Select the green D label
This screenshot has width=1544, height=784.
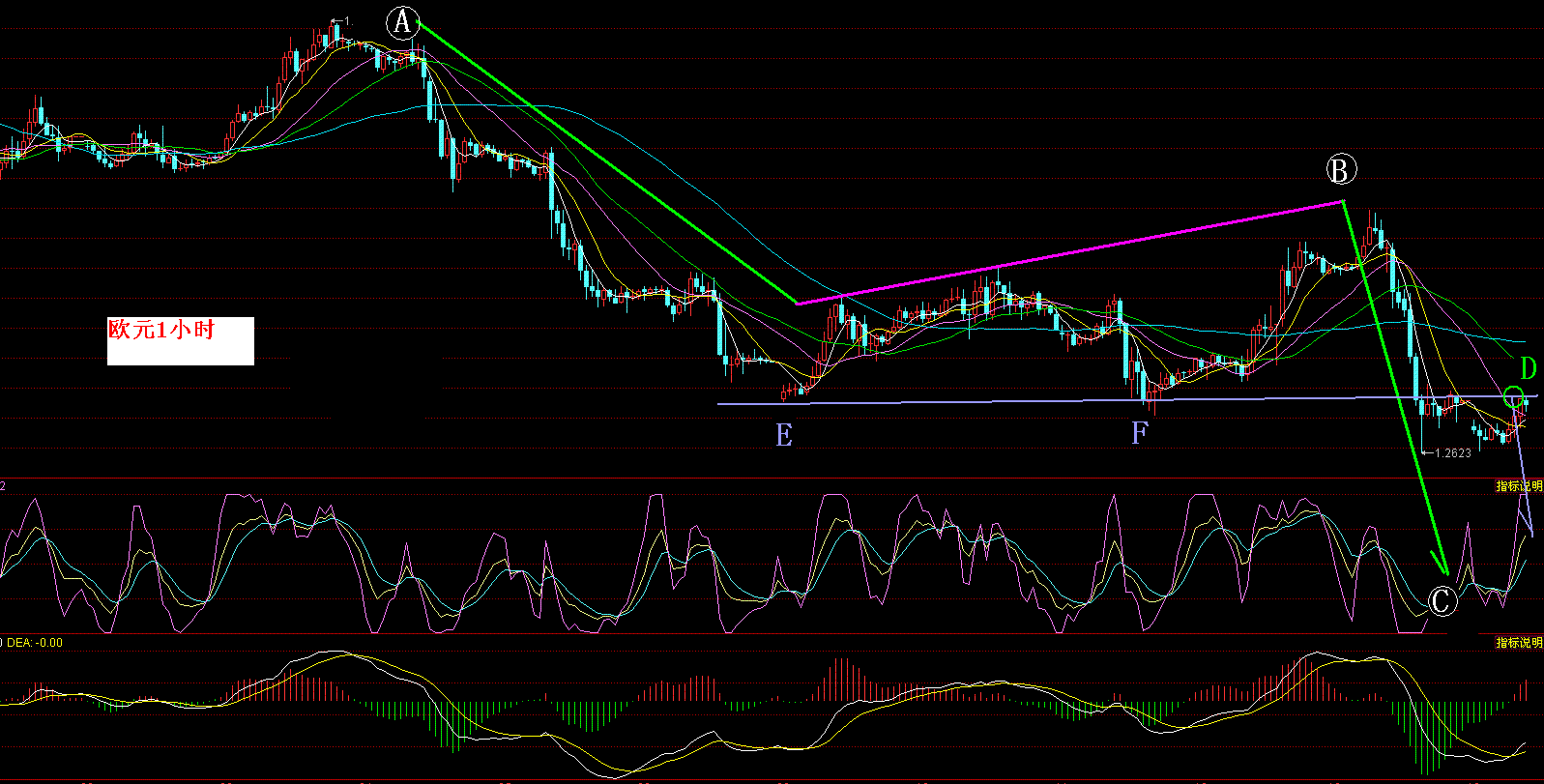tap(1528, 368)
